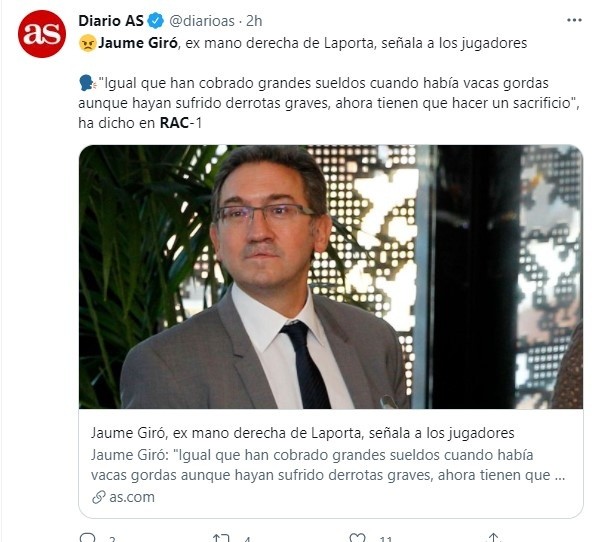Open the Jaume Giró photo thumbnail
This screenshot has width=596, height=542.
[331, 277]
